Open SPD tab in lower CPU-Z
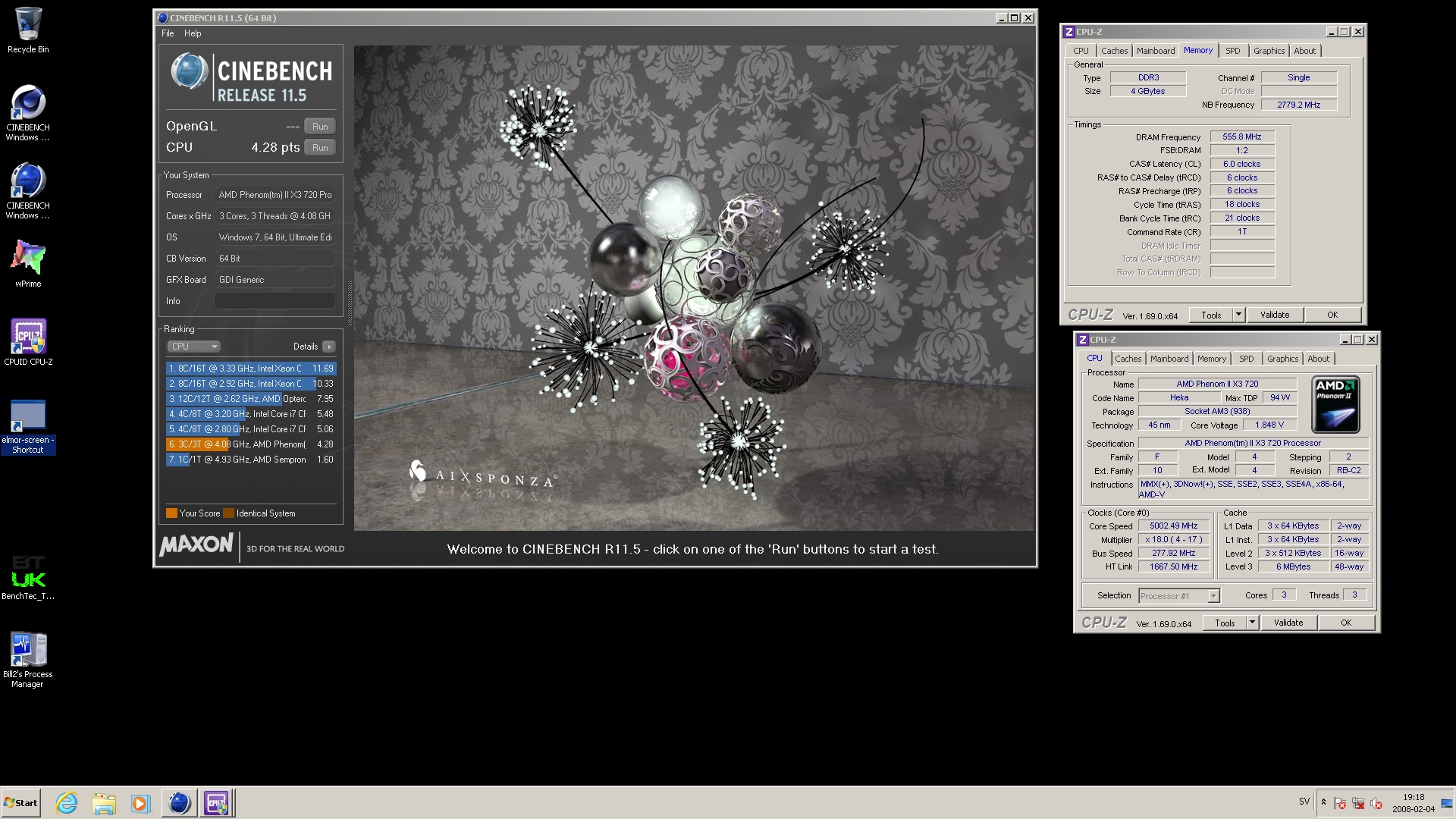The height and width of the screenshot is (819, 1456). click(x=1247, y=359)
